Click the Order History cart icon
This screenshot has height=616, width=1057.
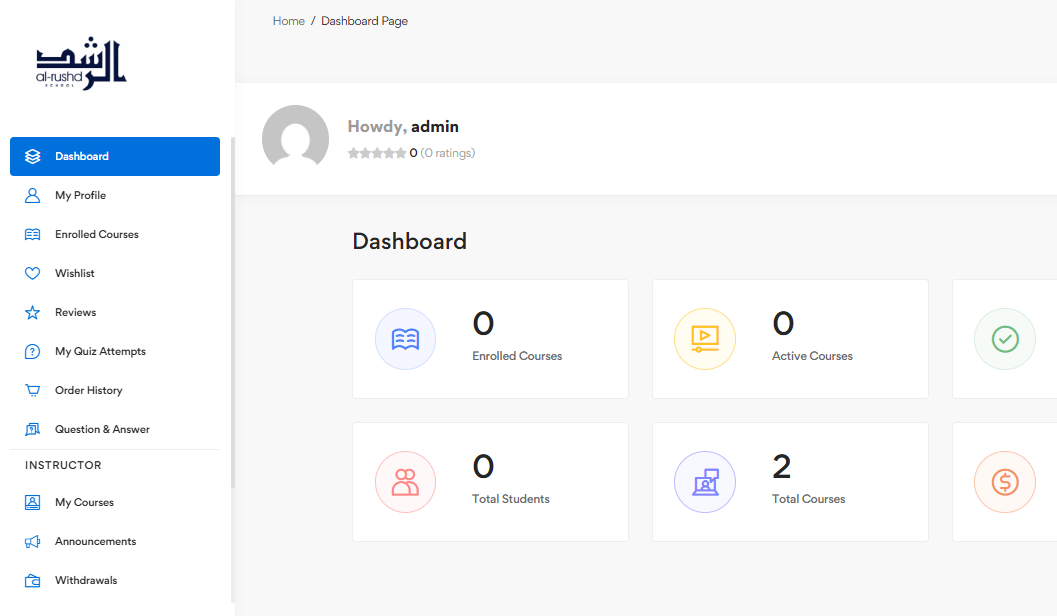click(32, 390)
